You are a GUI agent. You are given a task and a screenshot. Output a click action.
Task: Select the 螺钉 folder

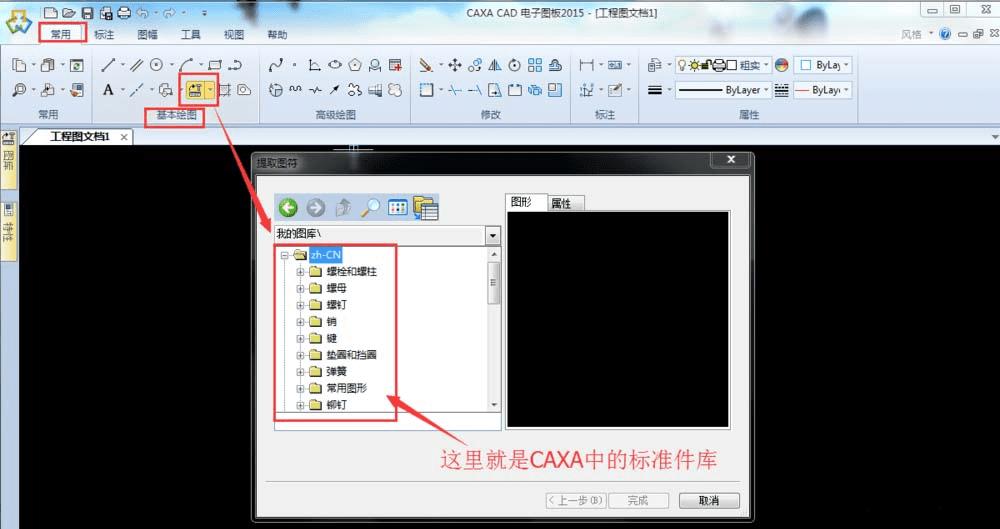click(x=337, y=305)
